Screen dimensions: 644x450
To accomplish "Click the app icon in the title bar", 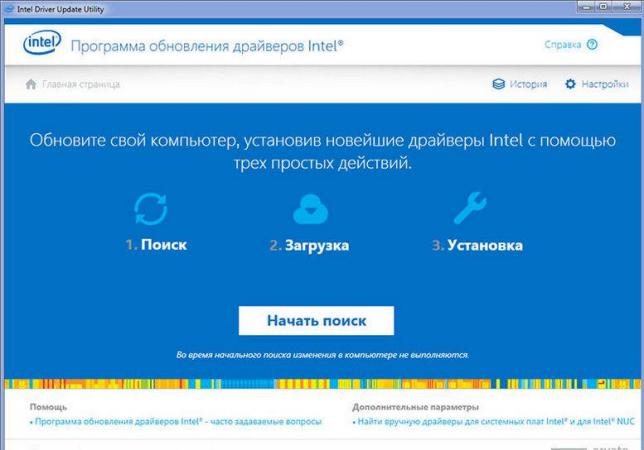I will (x=8, y=9).
